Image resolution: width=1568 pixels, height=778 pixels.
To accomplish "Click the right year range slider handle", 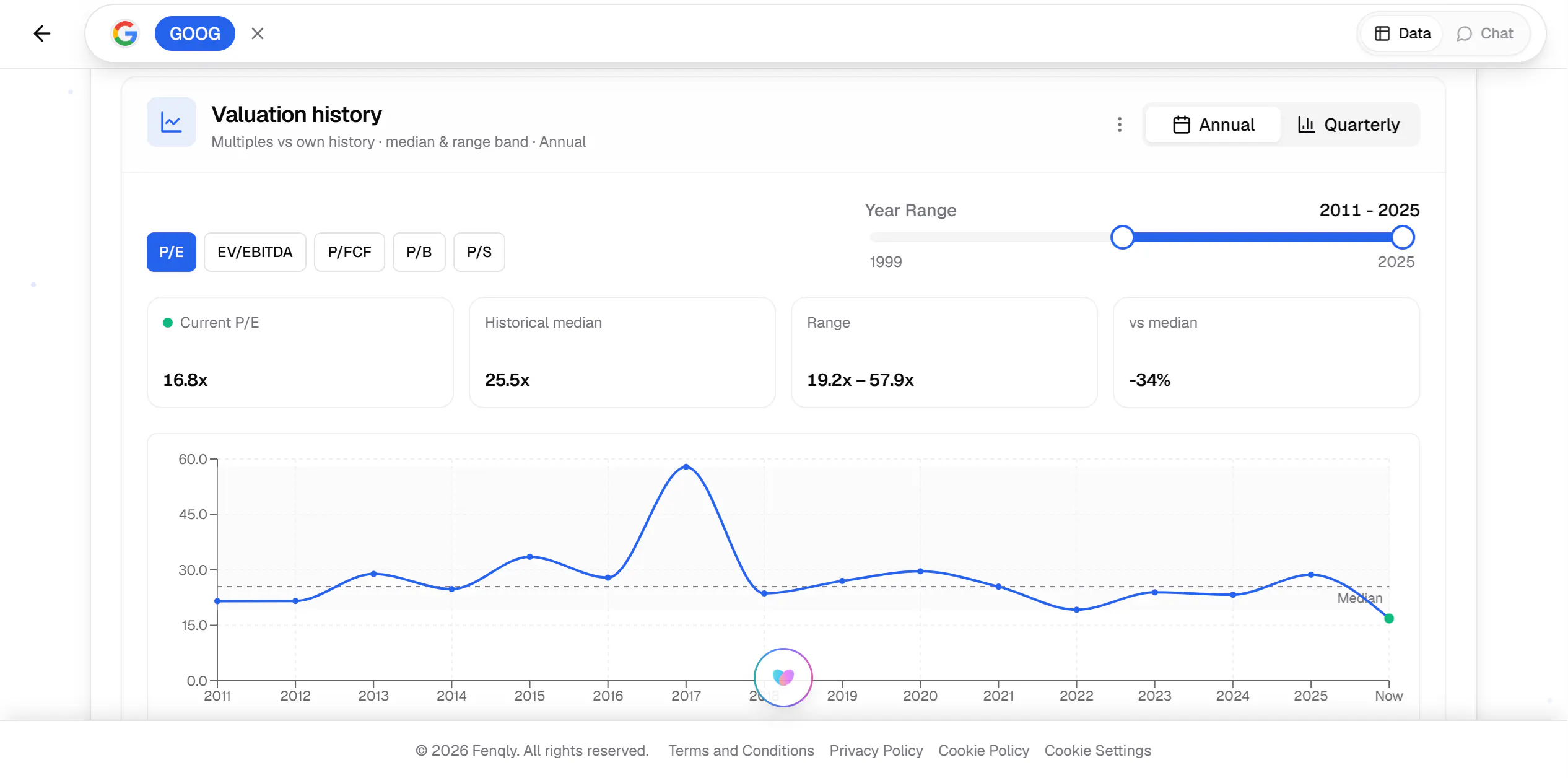I will tap(1403, 237).
